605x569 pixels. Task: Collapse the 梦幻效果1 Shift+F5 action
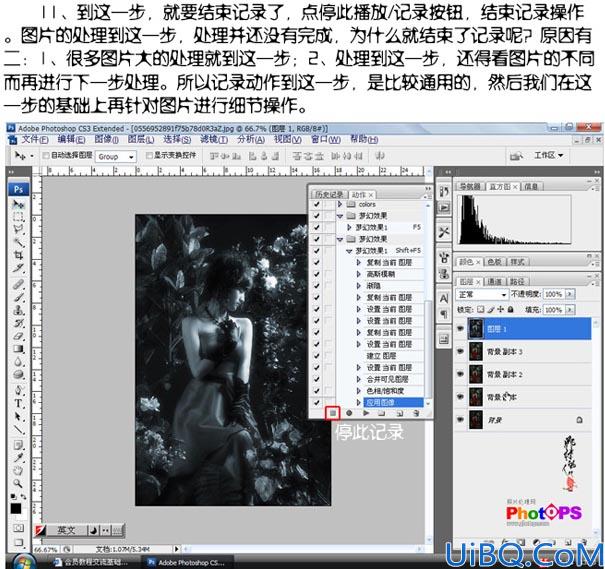click(350, 251)
